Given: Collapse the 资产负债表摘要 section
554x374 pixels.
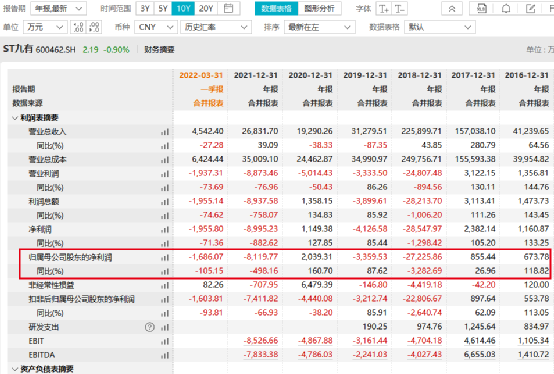Looking at the screenshot, I should [x=15, y=369].
